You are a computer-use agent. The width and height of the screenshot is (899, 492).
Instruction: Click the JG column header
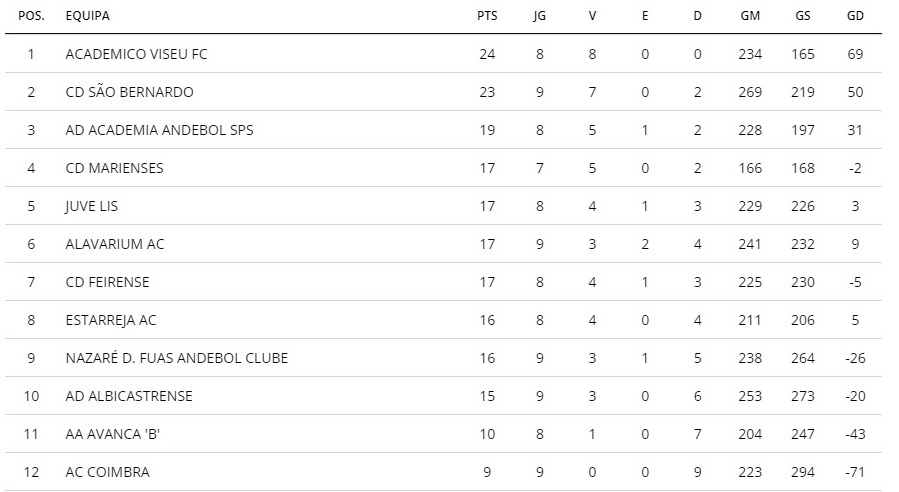pos(539,16)
